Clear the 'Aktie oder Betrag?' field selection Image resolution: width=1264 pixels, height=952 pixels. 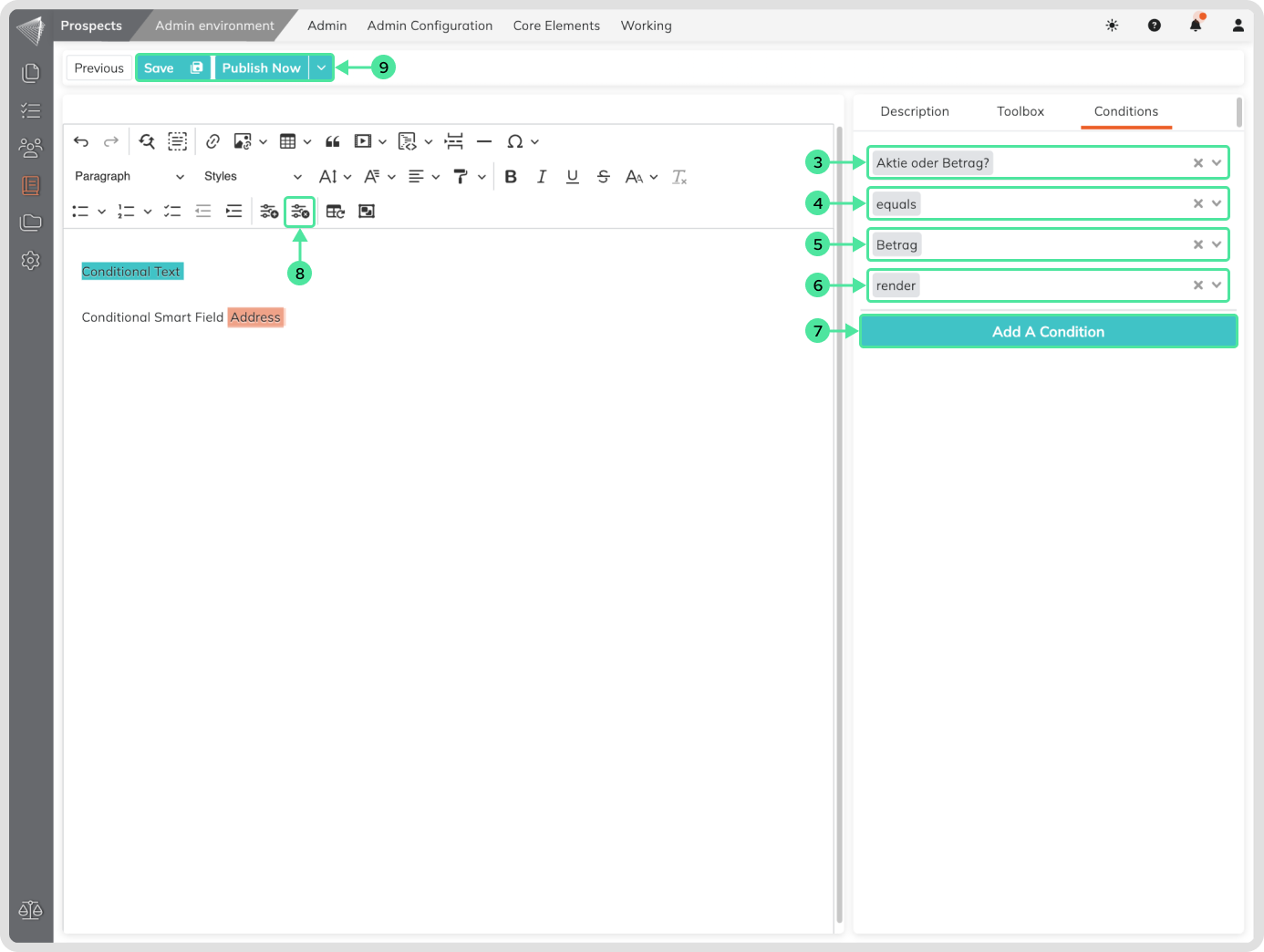click(x=1198, y=163)
